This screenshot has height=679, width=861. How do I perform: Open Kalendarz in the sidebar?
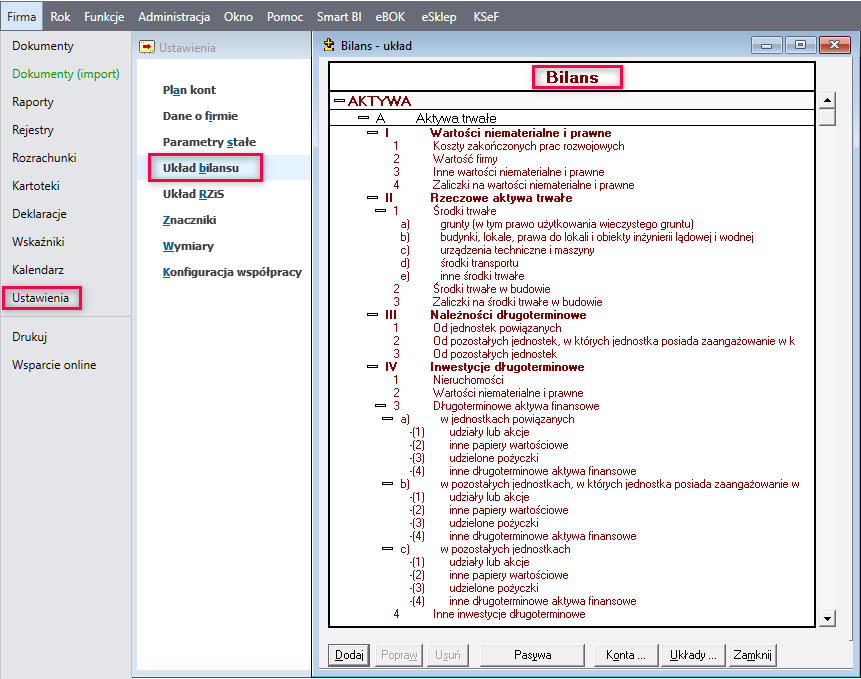click(38, 270)
